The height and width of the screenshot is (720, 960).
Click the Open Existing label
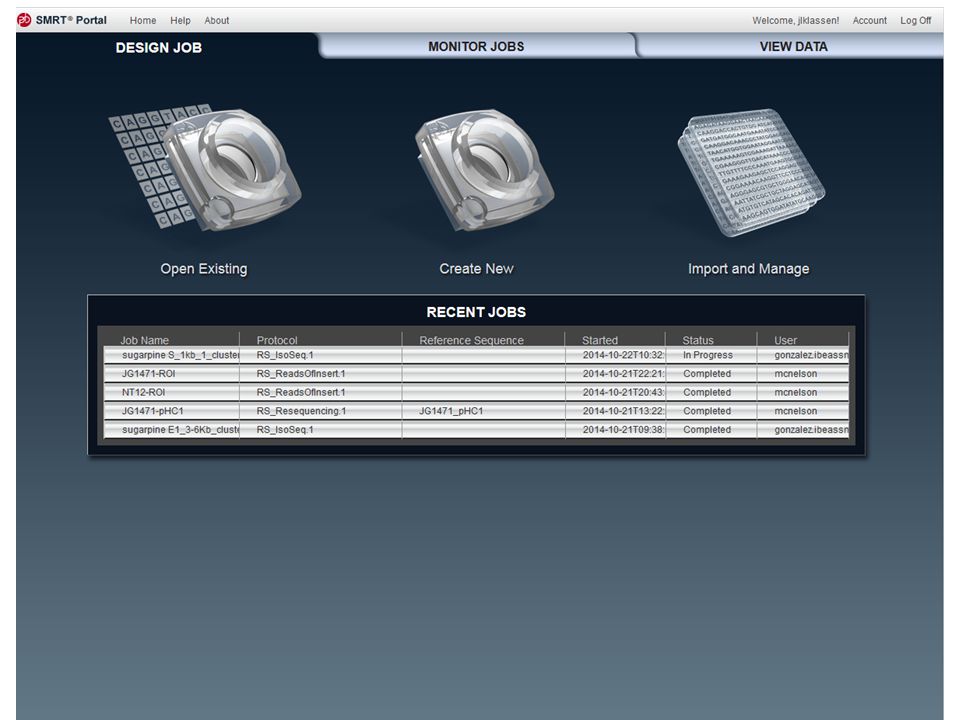pos(204,269)
